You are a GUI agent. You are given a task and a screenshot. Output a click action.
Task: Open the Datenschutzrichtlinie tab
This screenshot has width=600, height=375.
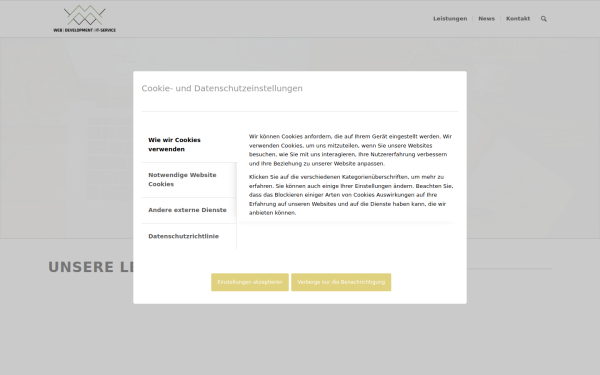(x=189, y=236)
